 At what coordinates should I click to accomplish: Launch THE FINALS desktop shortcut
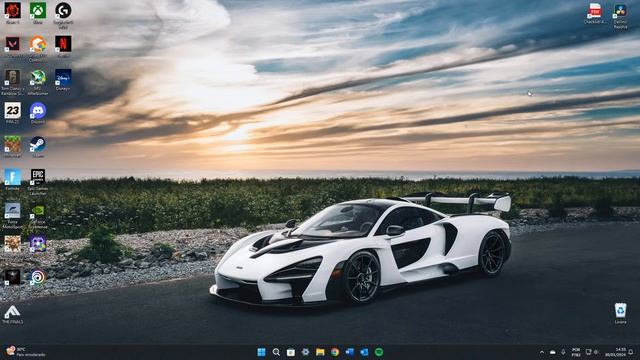click(12, 314)
